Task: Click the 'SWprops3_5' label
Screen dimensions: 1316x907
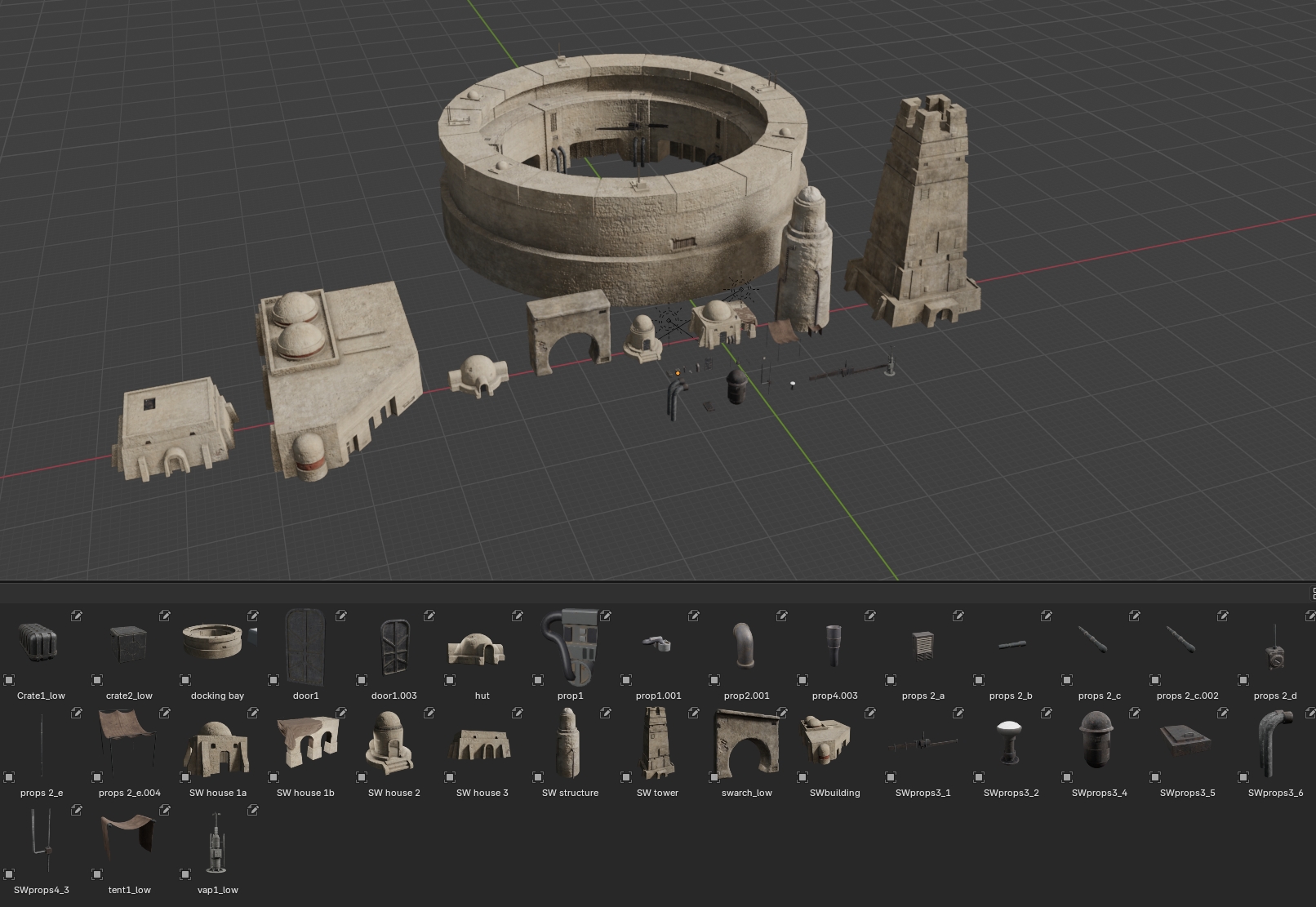Action: 1187,793
